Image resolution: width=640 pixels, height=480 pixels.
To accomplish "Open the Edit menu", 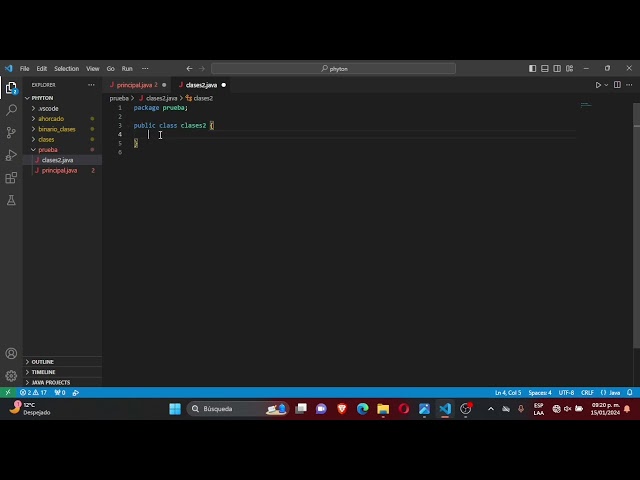I will tap(42, 69).
